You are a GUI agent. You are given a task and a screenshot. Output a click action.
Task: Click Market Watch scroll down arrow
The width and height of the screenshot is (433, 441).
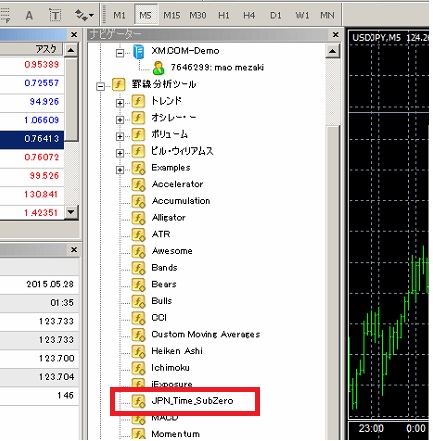(71, 212)
